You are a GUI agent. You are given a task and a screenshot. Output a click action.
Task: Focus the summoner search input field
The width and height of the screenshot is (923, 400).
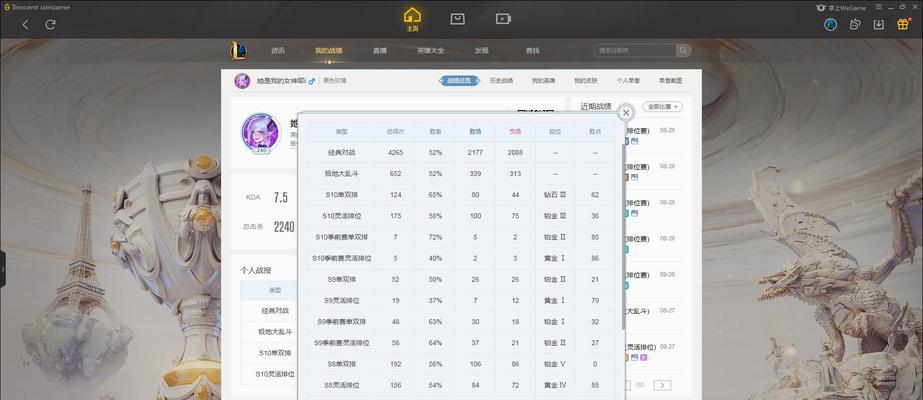(635, 51)
